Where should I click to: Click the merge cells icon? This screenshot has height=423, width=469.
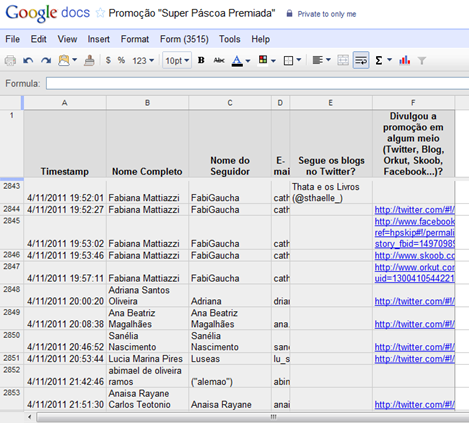pyautogui.click(x=343, y=60)
